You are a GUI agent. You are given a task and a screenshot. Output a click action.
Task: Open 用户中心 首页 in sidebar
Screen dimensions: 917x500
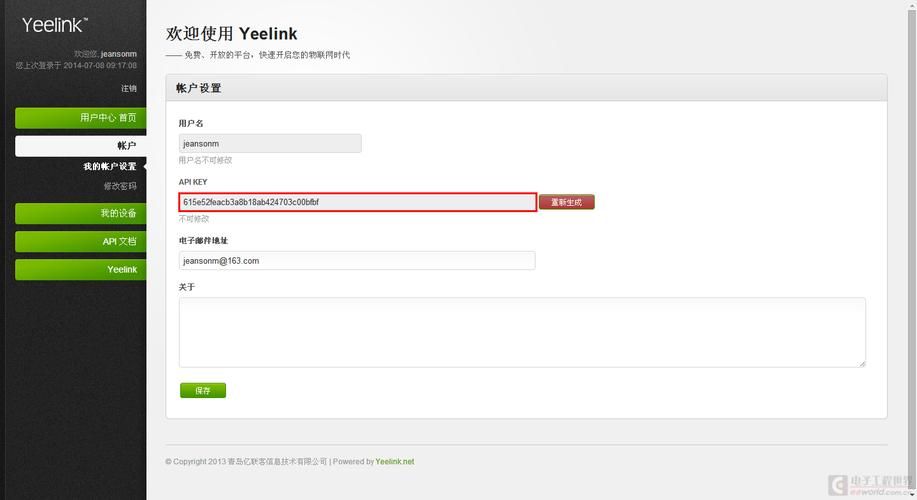tap(80, 118)
